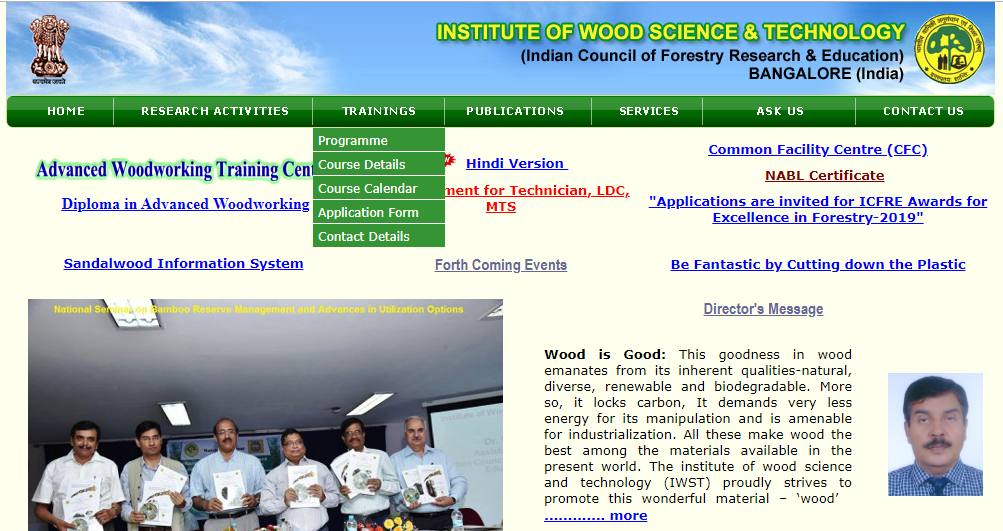This screenshot has width=1003, height=531.
Task: Choose Course Details in the submenu
Action: (x=362, y=164)
